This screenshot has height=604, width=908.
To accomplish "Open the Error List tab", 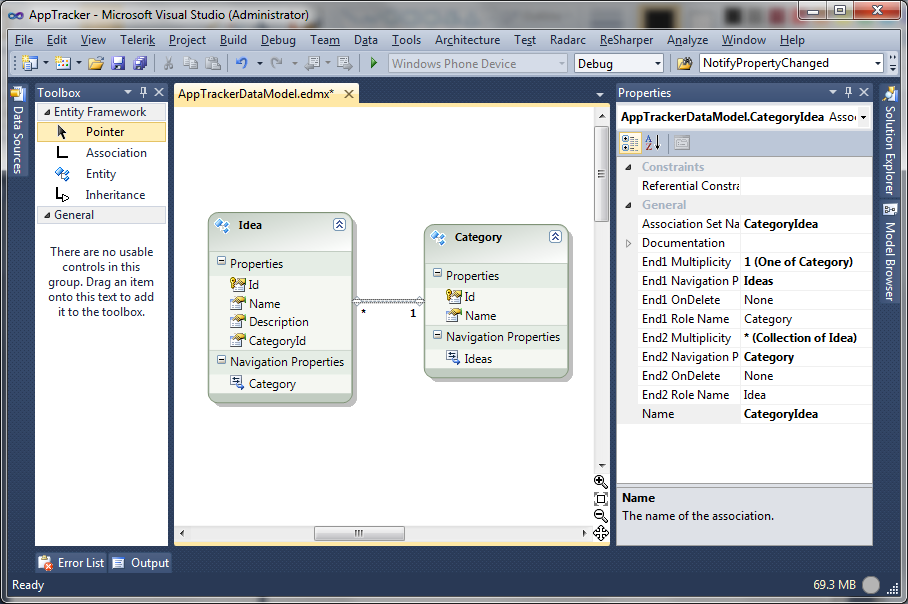I will 71,563.
